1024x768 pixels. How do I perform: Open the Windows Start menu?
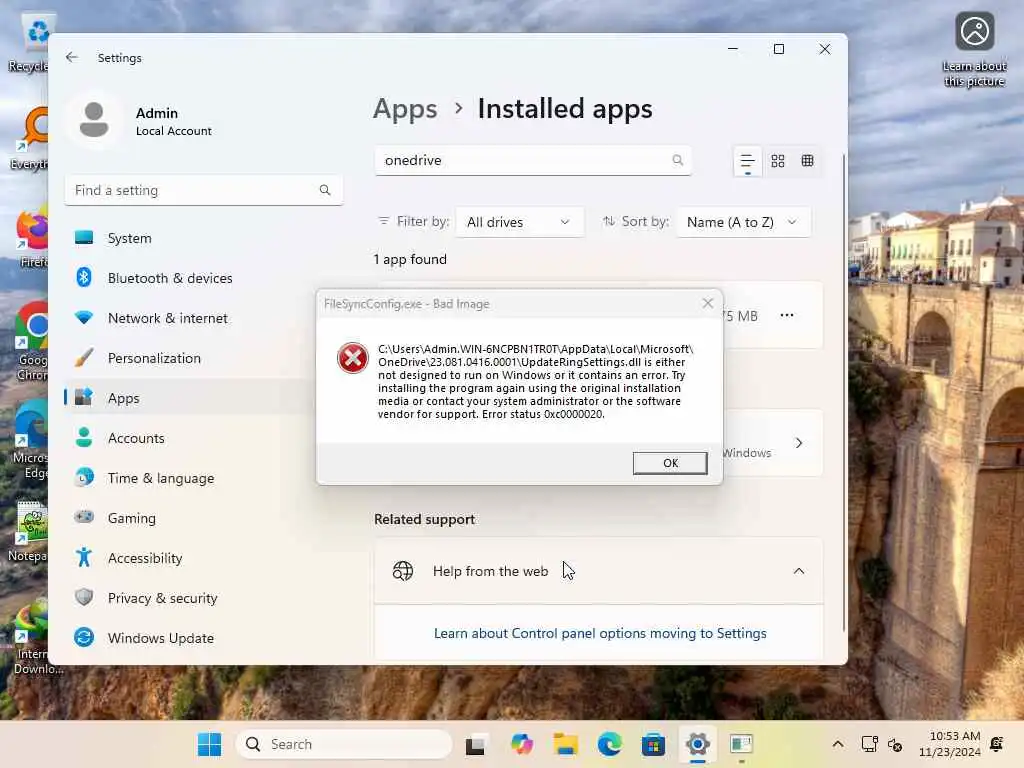coord(210,744)
